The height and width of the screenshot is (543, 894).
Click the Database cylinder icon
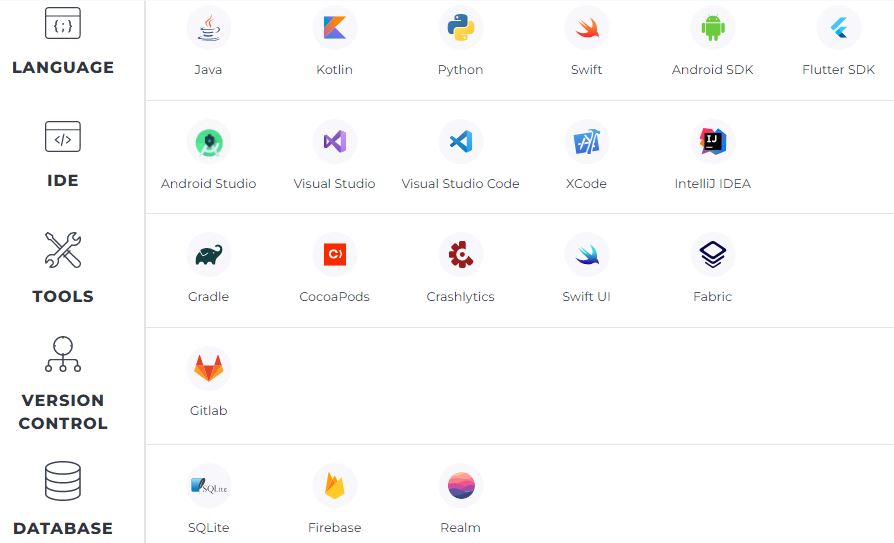coord(63,481)
